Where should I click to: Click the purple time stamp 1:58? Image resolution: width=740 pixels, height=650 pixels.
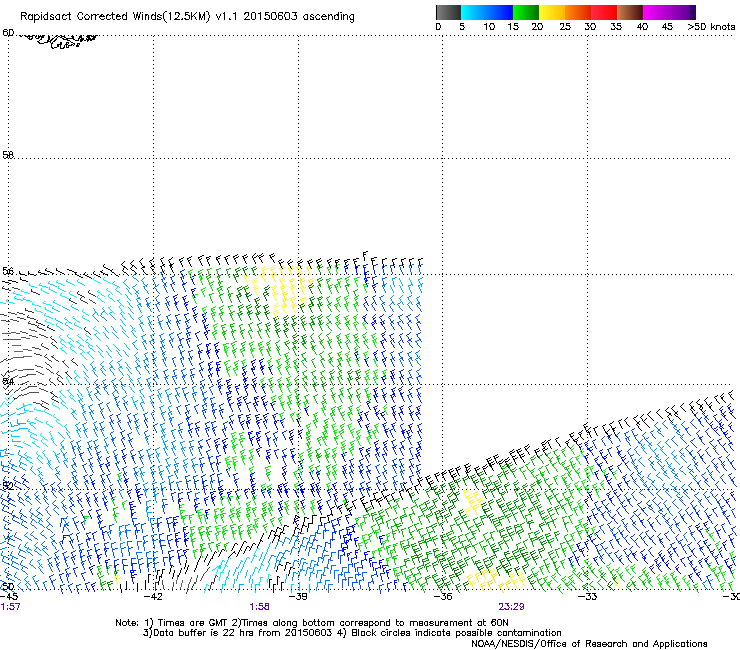click(x=260, y=607)
